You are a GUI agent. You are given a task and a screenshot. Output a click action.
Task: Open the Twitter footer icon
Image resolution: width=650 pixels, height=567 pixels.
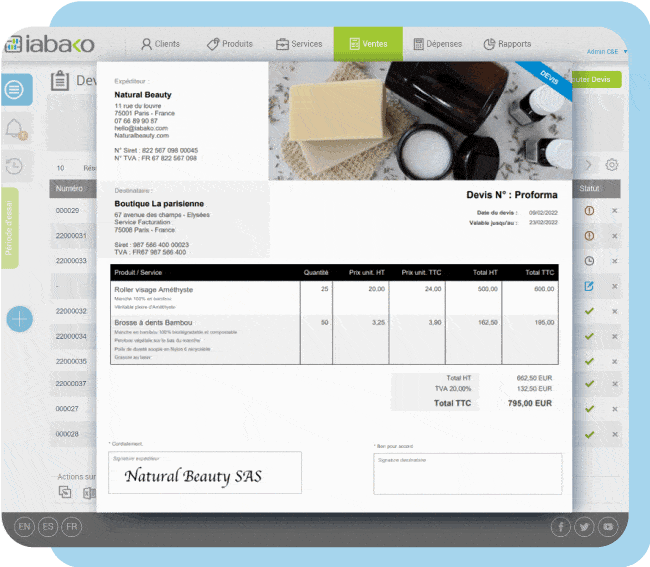click(x=584, y=527)
